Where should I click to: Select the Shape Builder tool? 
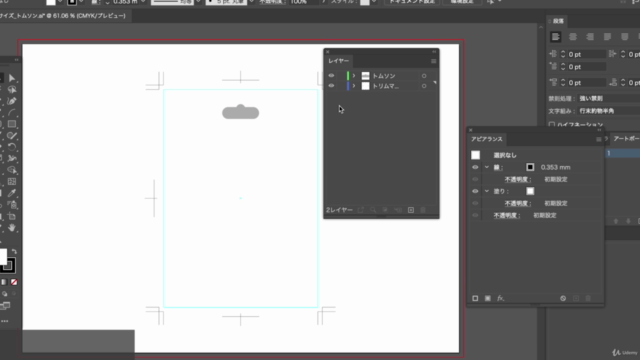coord(12,170)
